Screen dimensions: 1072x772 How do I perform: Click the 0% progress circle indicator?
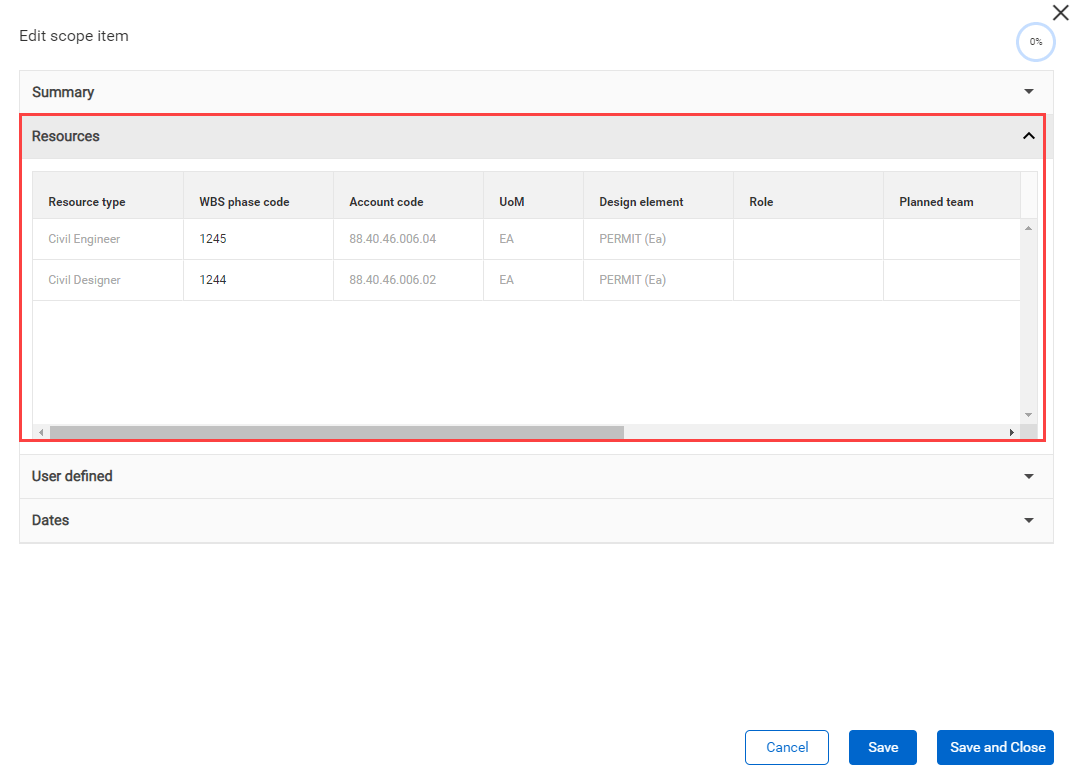tap(1036, 42)
